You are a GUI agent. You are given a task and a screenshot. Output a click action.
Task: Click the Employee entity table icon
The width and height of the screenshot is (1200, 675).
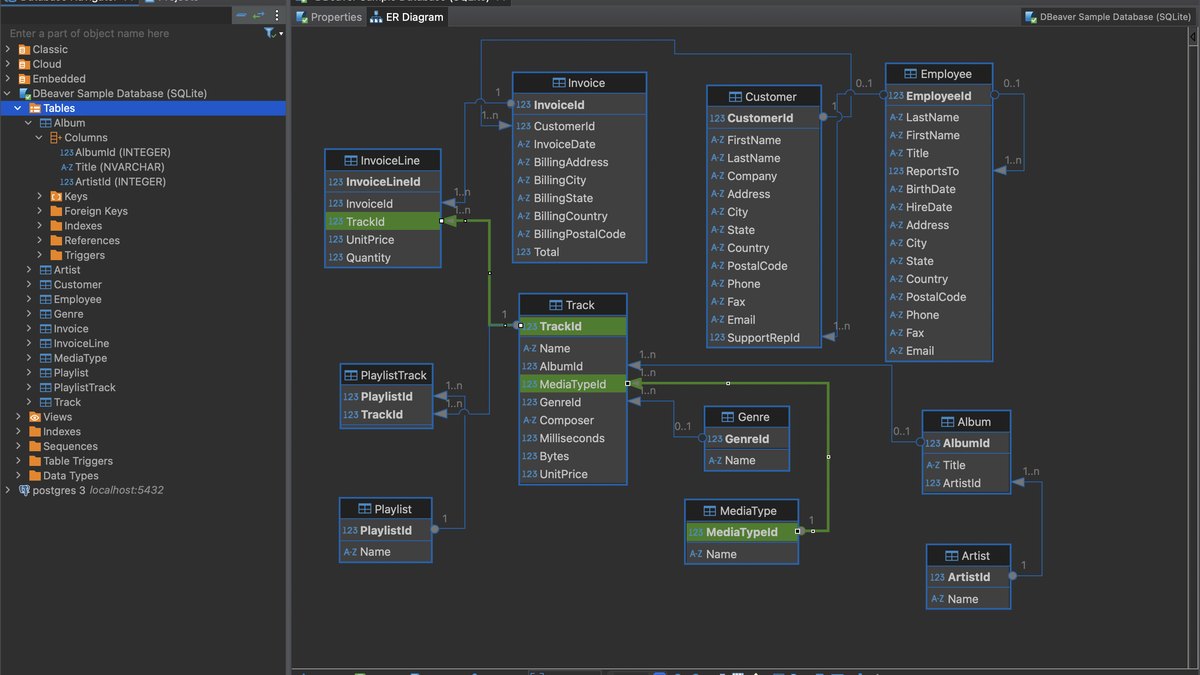click(x=910, y=74)
